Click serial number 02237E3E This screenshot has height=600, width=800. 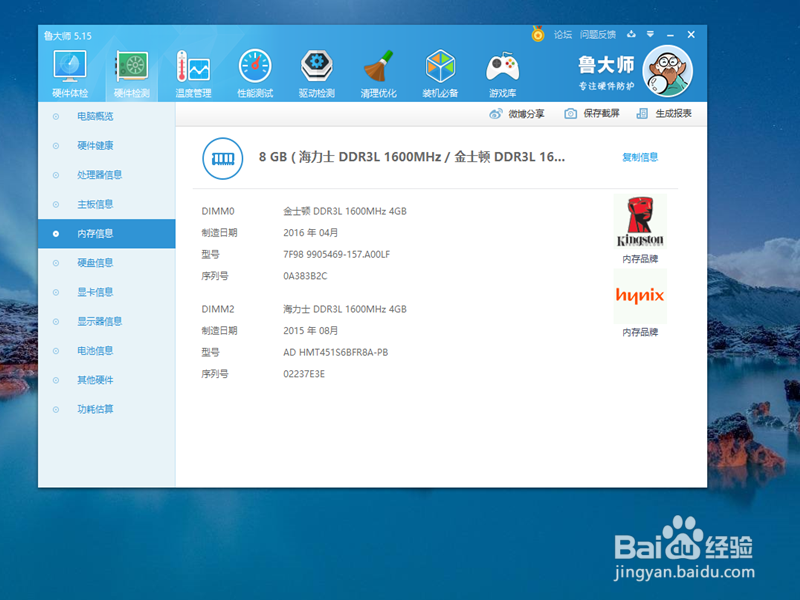(x=304, y=374)
